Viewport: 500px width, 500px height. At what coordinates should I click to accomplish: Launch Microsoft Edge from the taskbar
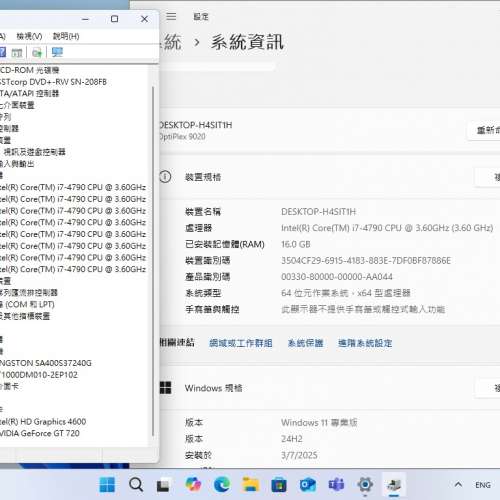[x=222, y=484]
